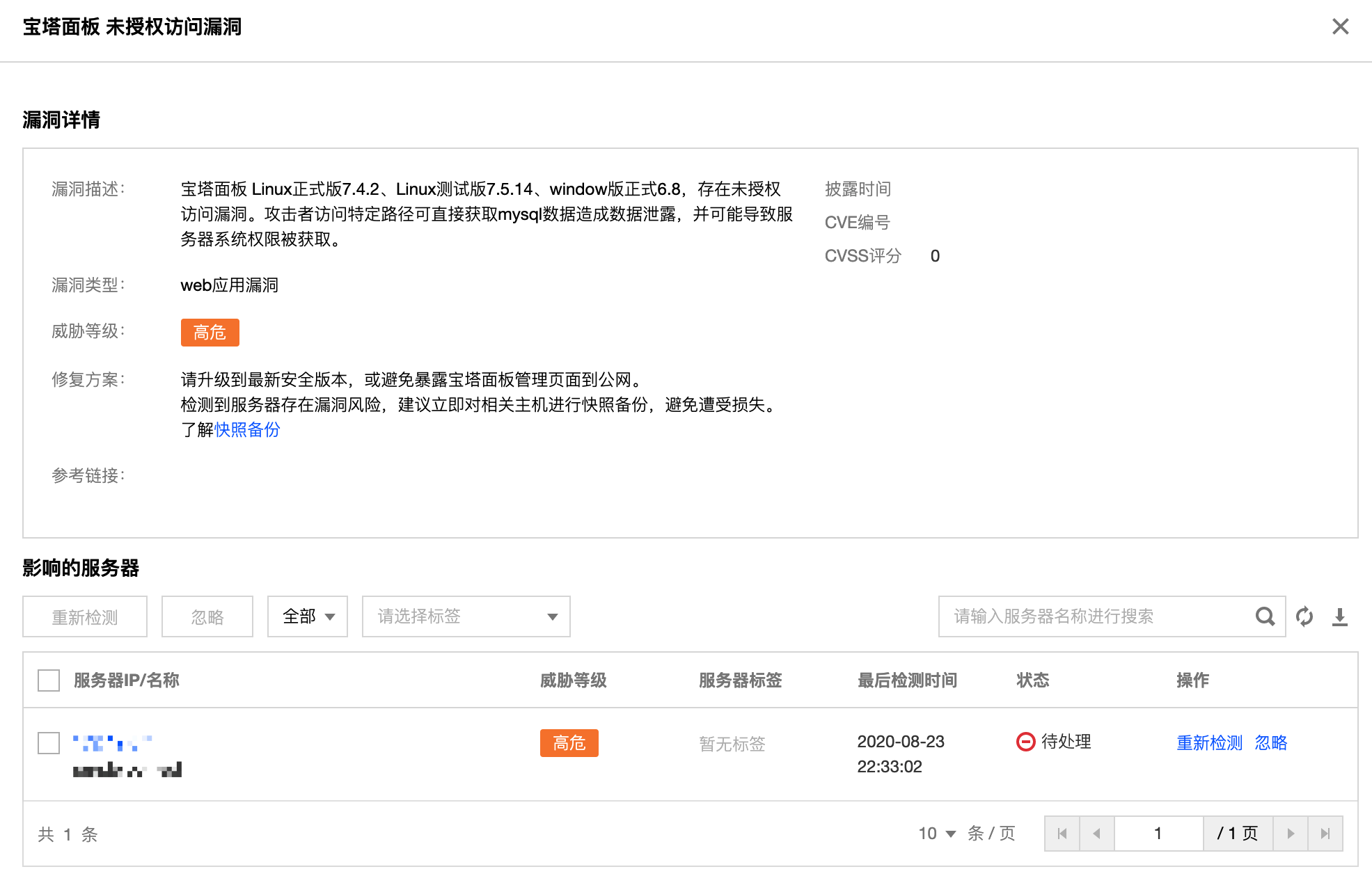Click the 高危 threat level badge in details
This screenshot has width=1372, height=876.
click(210, 333)
